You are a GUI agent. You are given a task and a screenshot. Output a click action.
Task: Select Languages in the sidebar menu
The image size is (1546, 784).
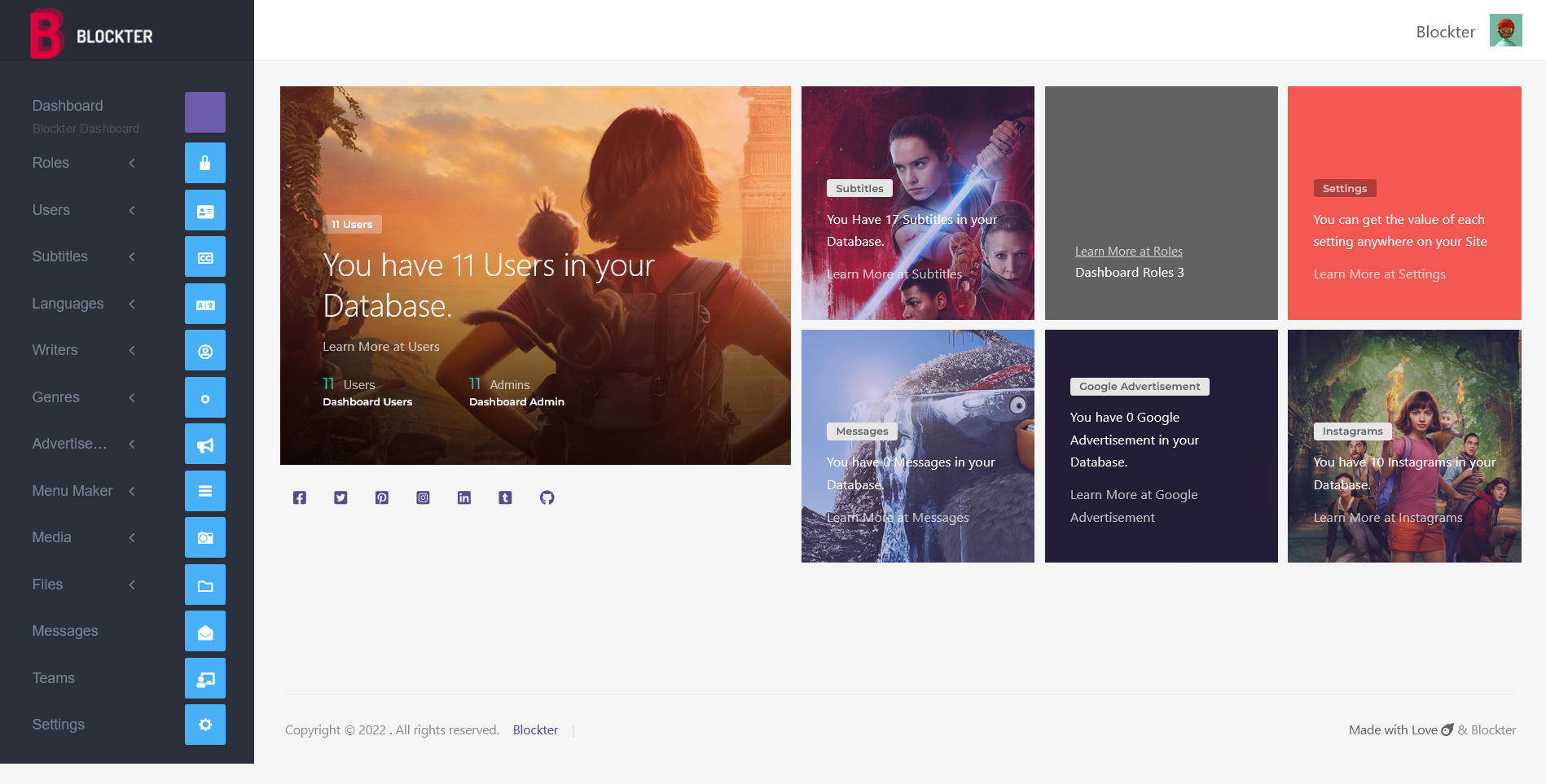pyautogui.click(x=68, y=304)
